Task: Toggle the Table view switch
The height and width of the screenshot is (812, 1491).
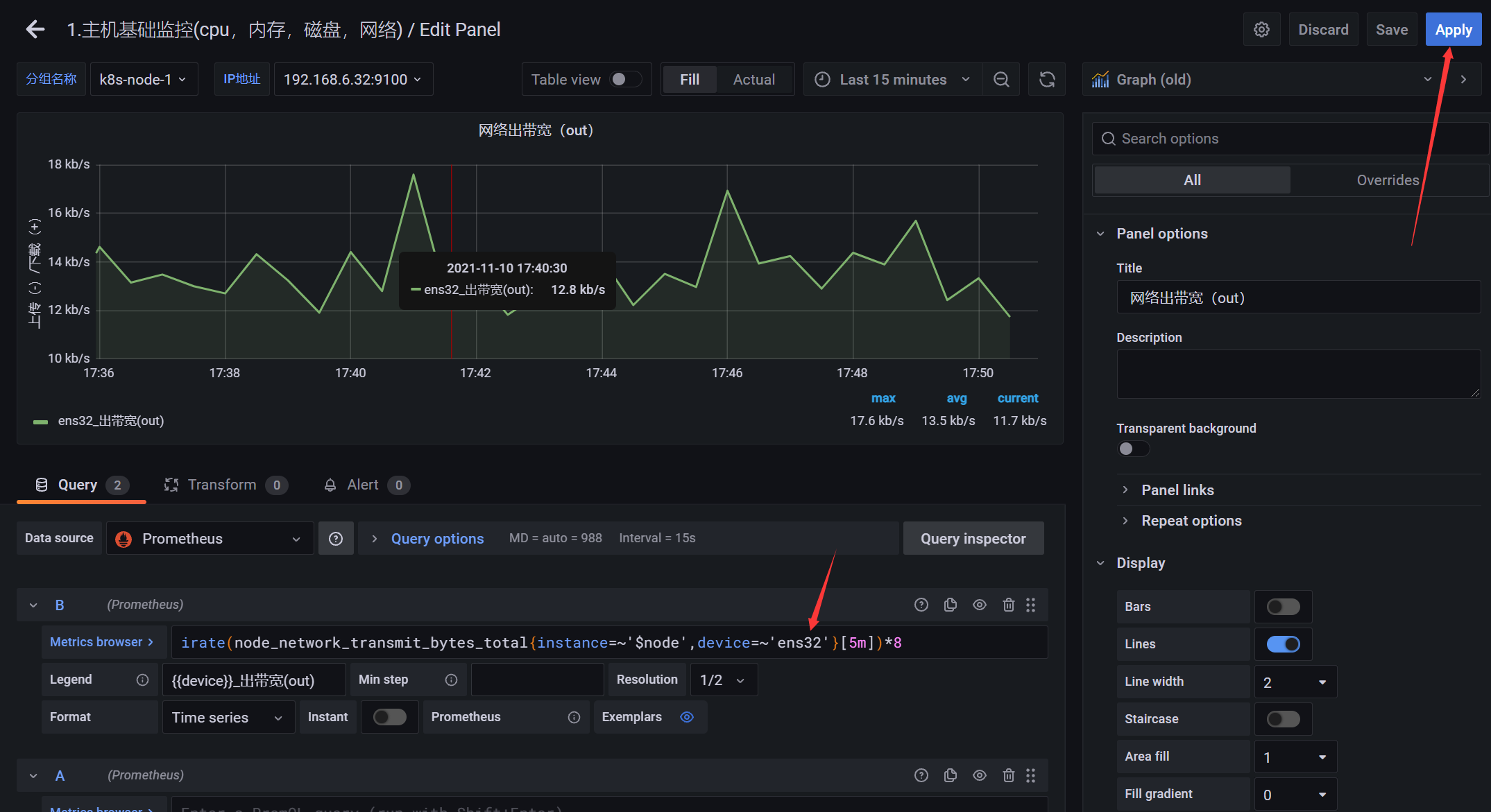Action: tap(624, 79)
